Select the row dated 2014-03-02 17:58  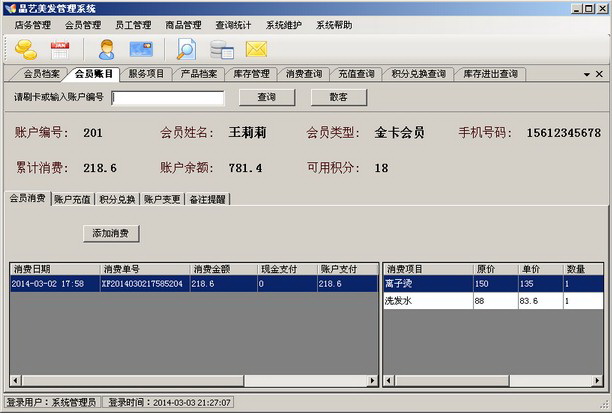[x=194, y=284]
